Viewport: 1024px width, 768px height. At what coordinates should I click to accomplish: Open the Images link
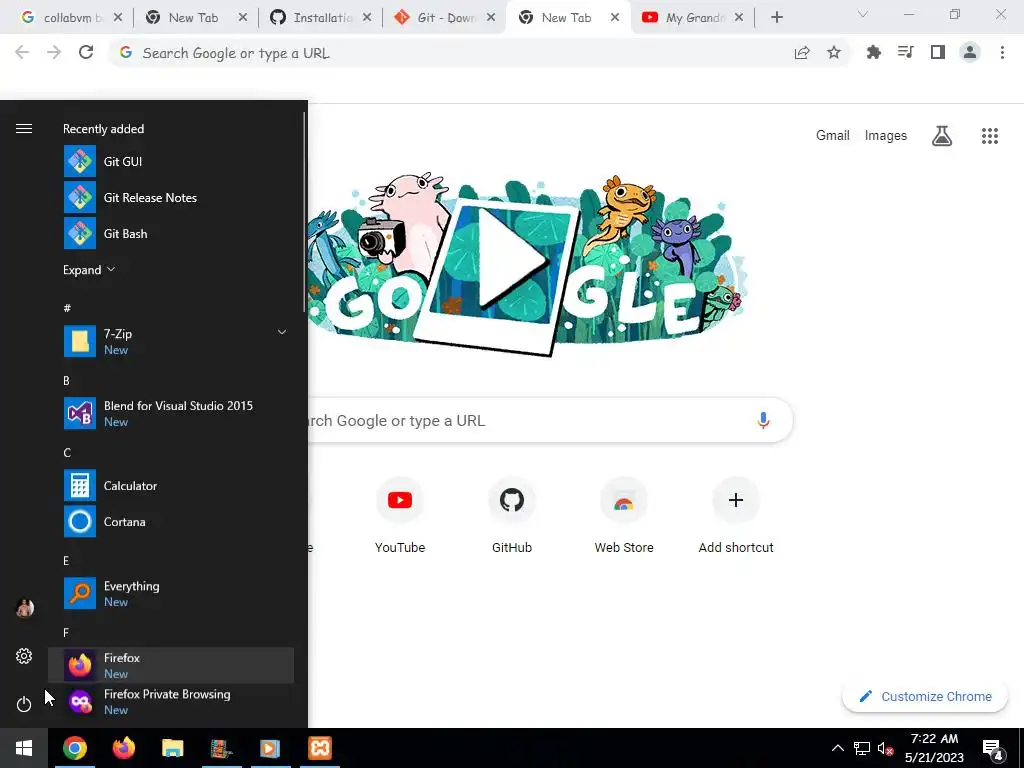click(886, 135)
